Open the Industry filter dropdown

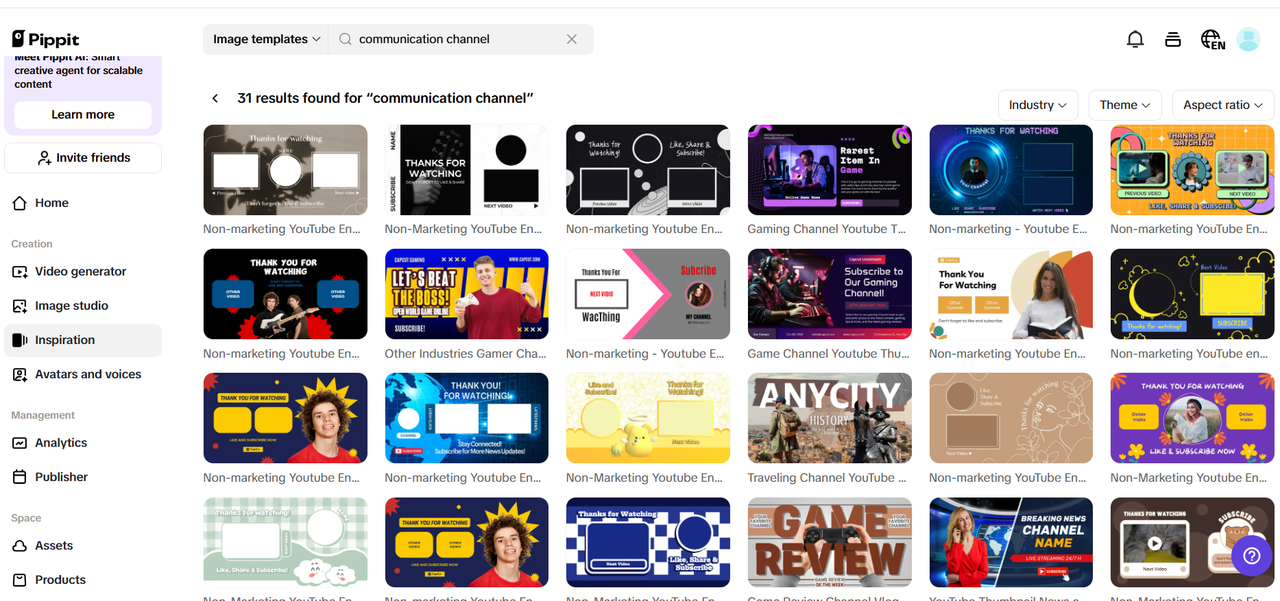(x=1037, y=104)
